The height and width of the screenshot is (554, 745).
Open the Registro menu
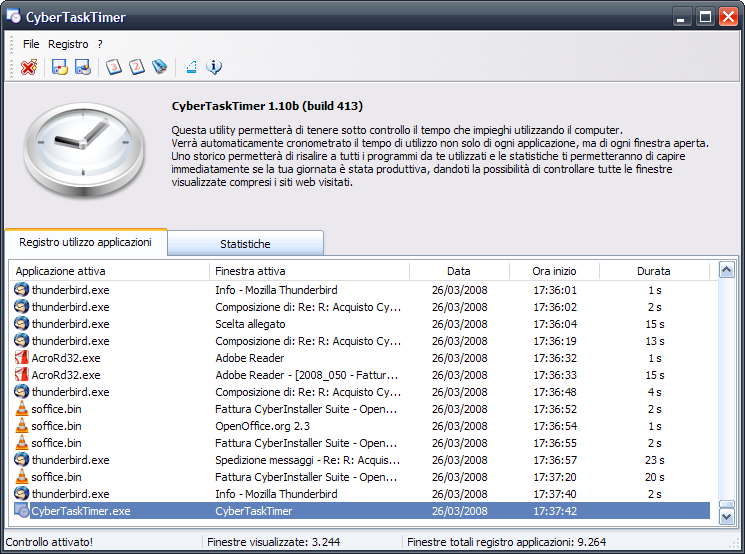coord(68,44)
